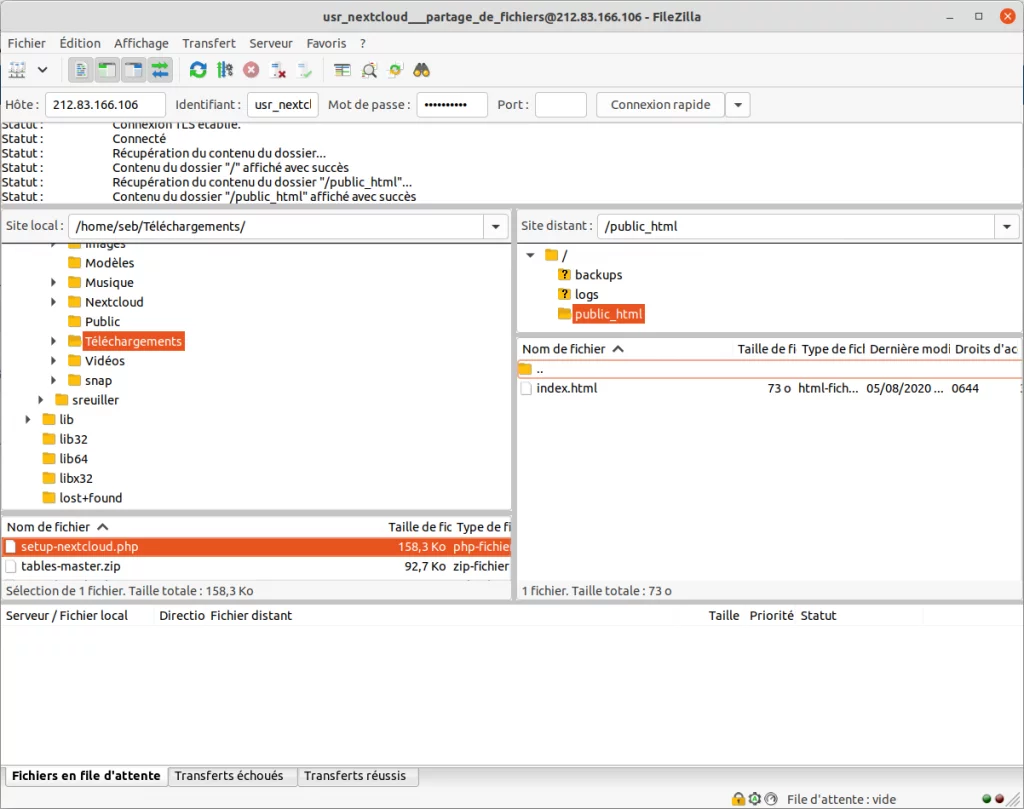
Task: Open directory listing filters icon
Action: [342, 70]
